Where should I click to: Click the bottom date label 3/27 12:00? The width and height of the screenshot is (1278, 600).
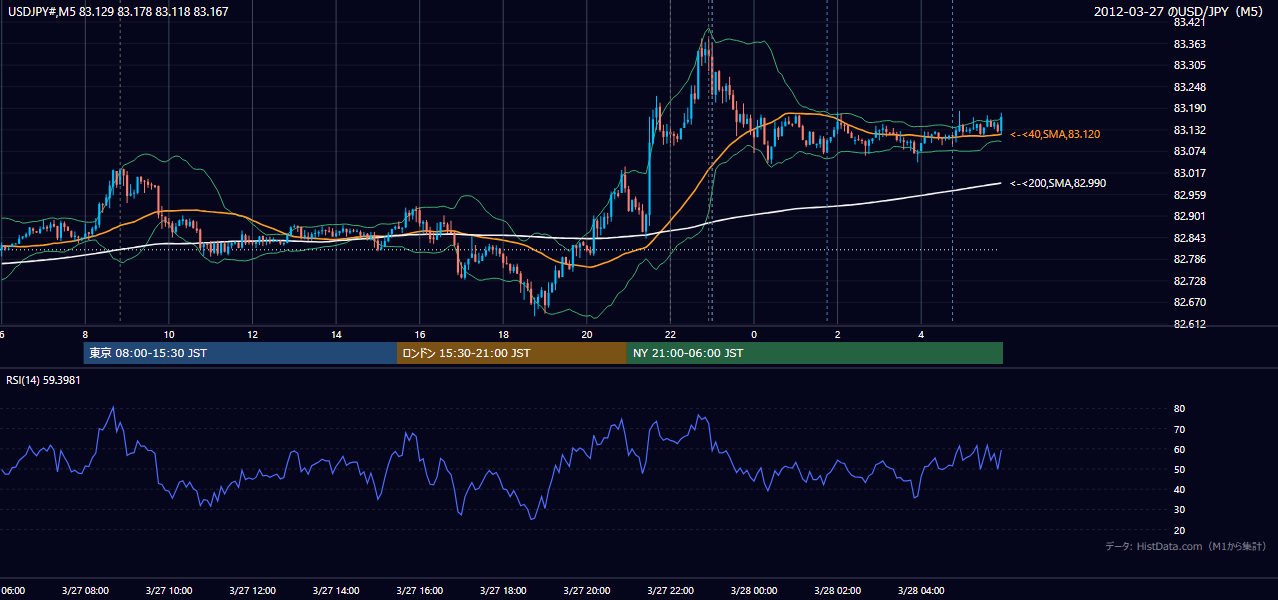pyautogui.click(x=252, y=591)
